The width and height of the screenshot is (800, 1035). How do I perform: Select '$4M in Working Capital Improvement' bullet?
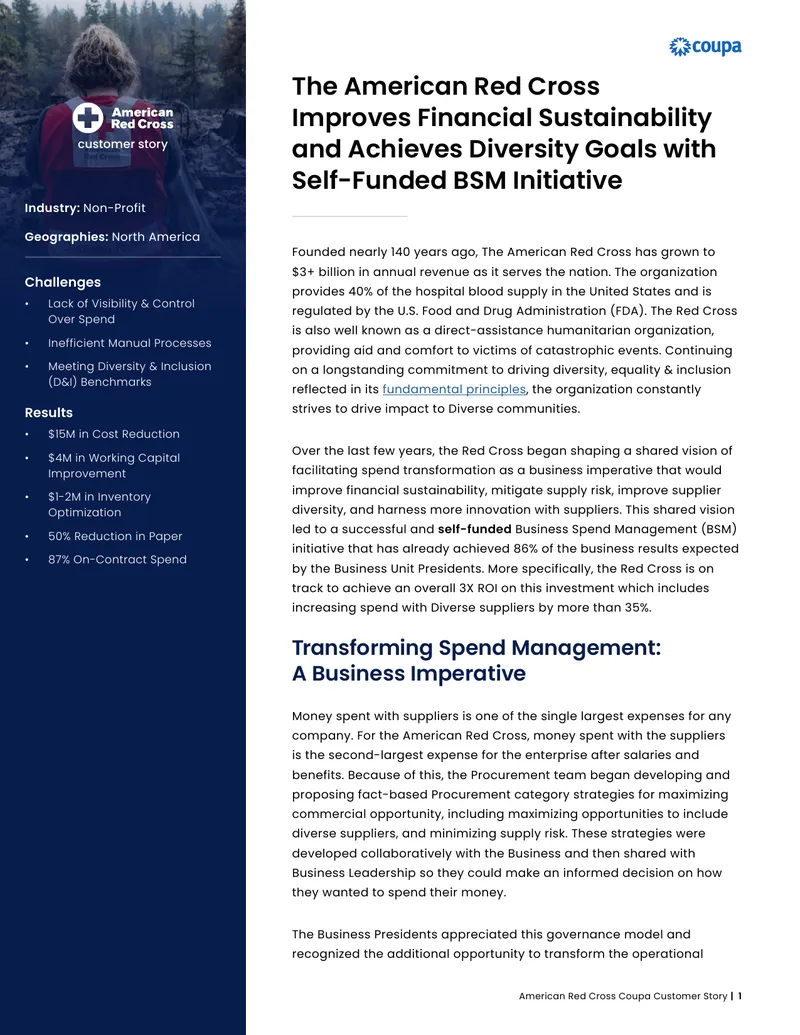[x=114, y=465]
